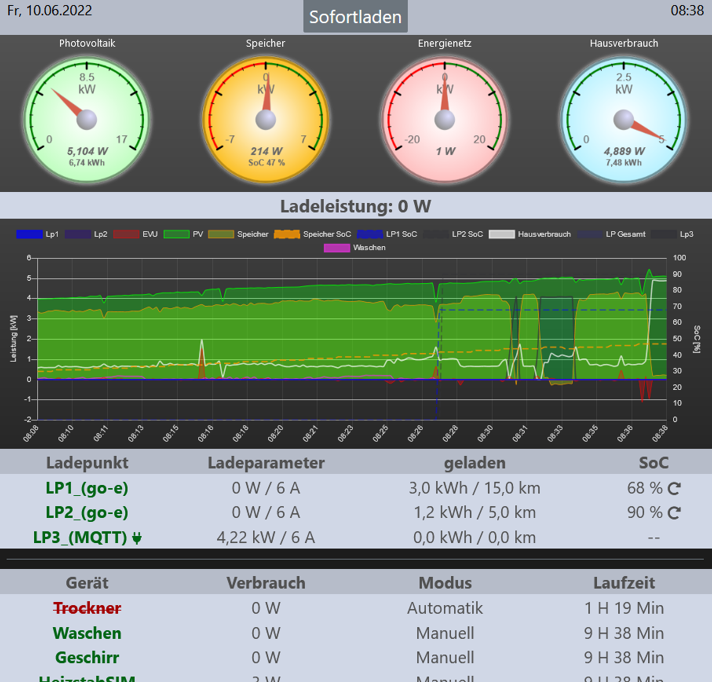Toggle Speicher SoC legend color swatch
This screenshot has width=712, height=682.
(288, 234)
